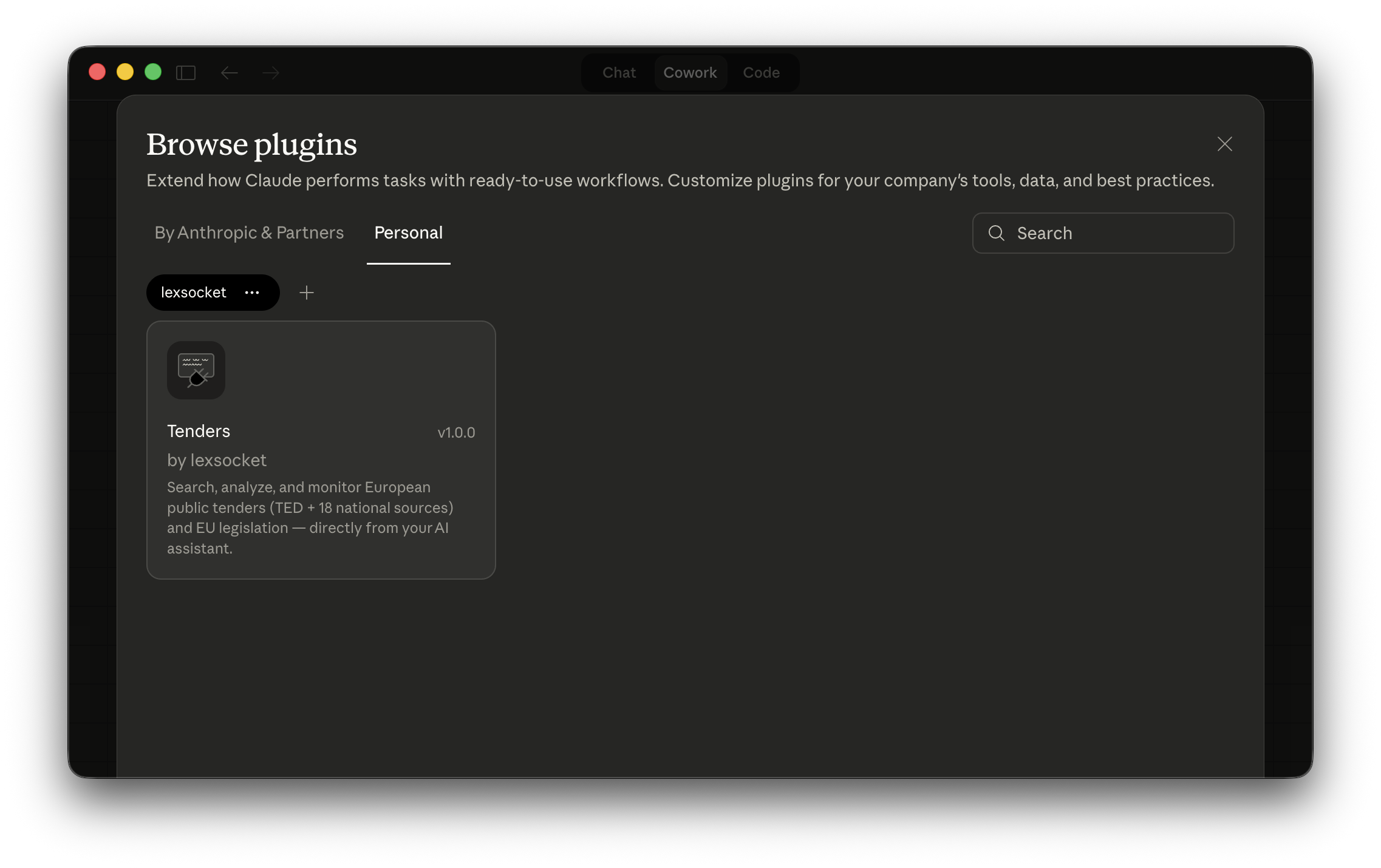
Task: Click the by lexsocket author link
Action: [217, 460]
